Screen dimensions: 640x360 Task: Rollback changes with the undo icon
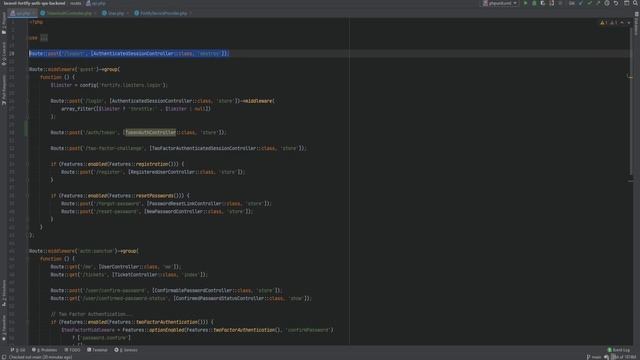pyautogui.click(x=616, y=3)
